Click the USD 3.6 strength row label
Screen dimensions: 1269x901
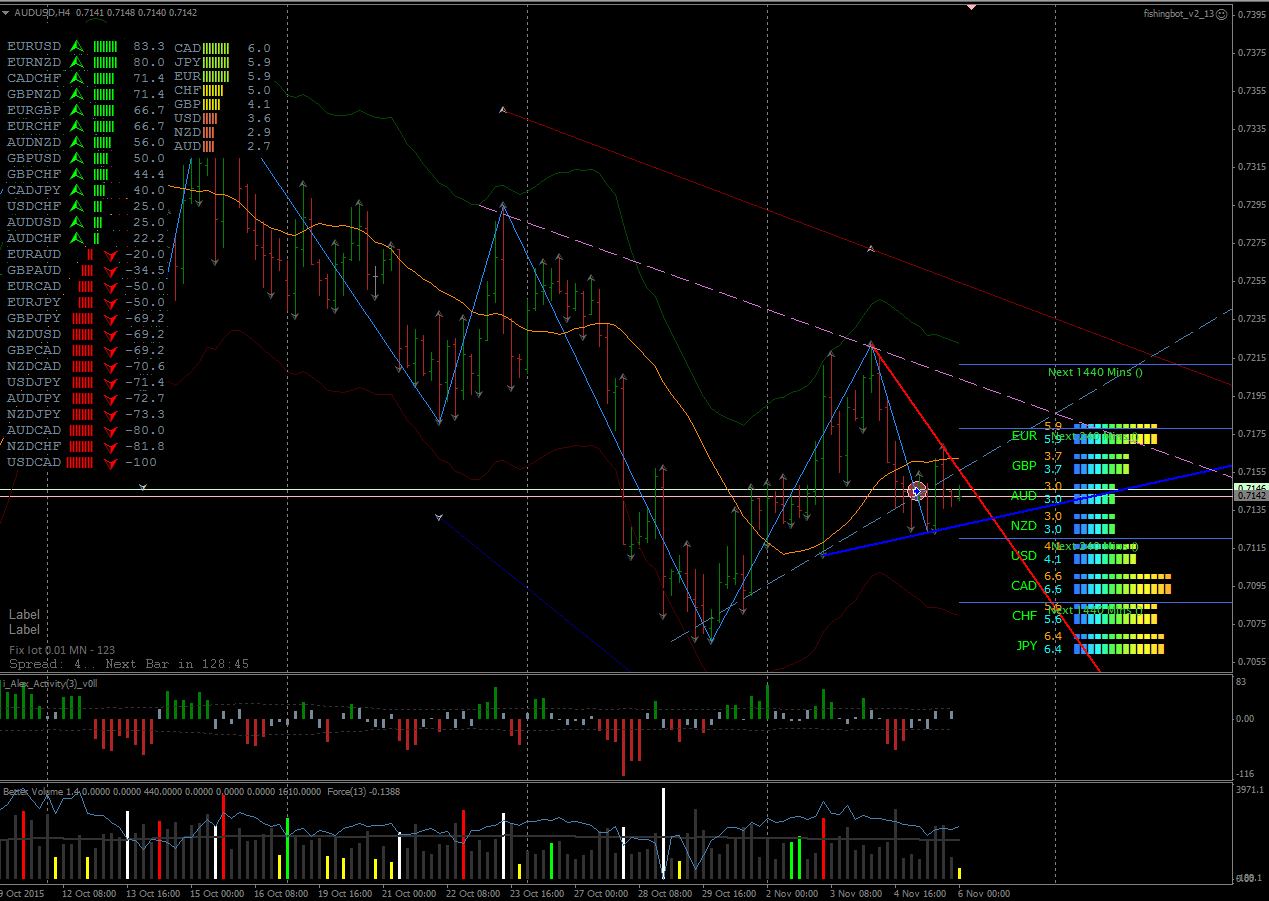click(x=187, y=118)
